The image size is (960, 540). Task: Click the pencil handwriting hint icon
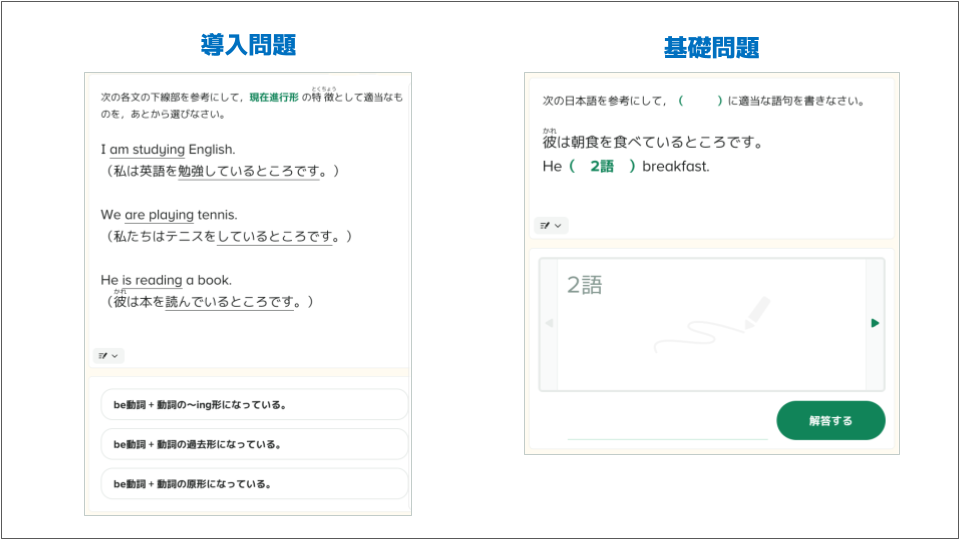pos(713,324)
